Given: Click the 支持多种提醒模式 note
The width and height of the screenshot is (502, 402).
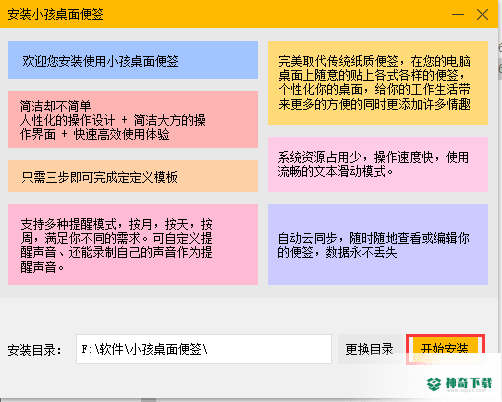Looking at the screenshot, I should coord(133,244).
